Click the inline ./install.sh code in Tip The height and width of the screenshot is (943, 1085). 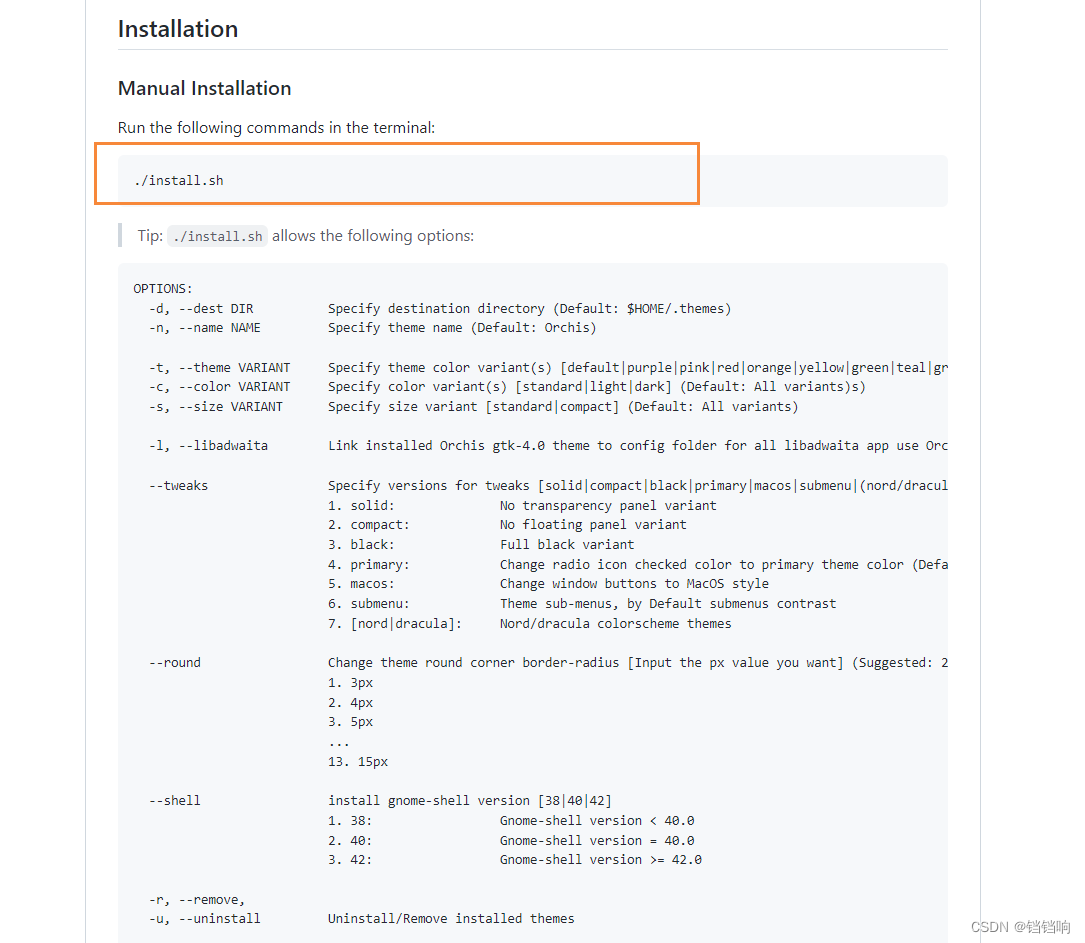point(217,237)
